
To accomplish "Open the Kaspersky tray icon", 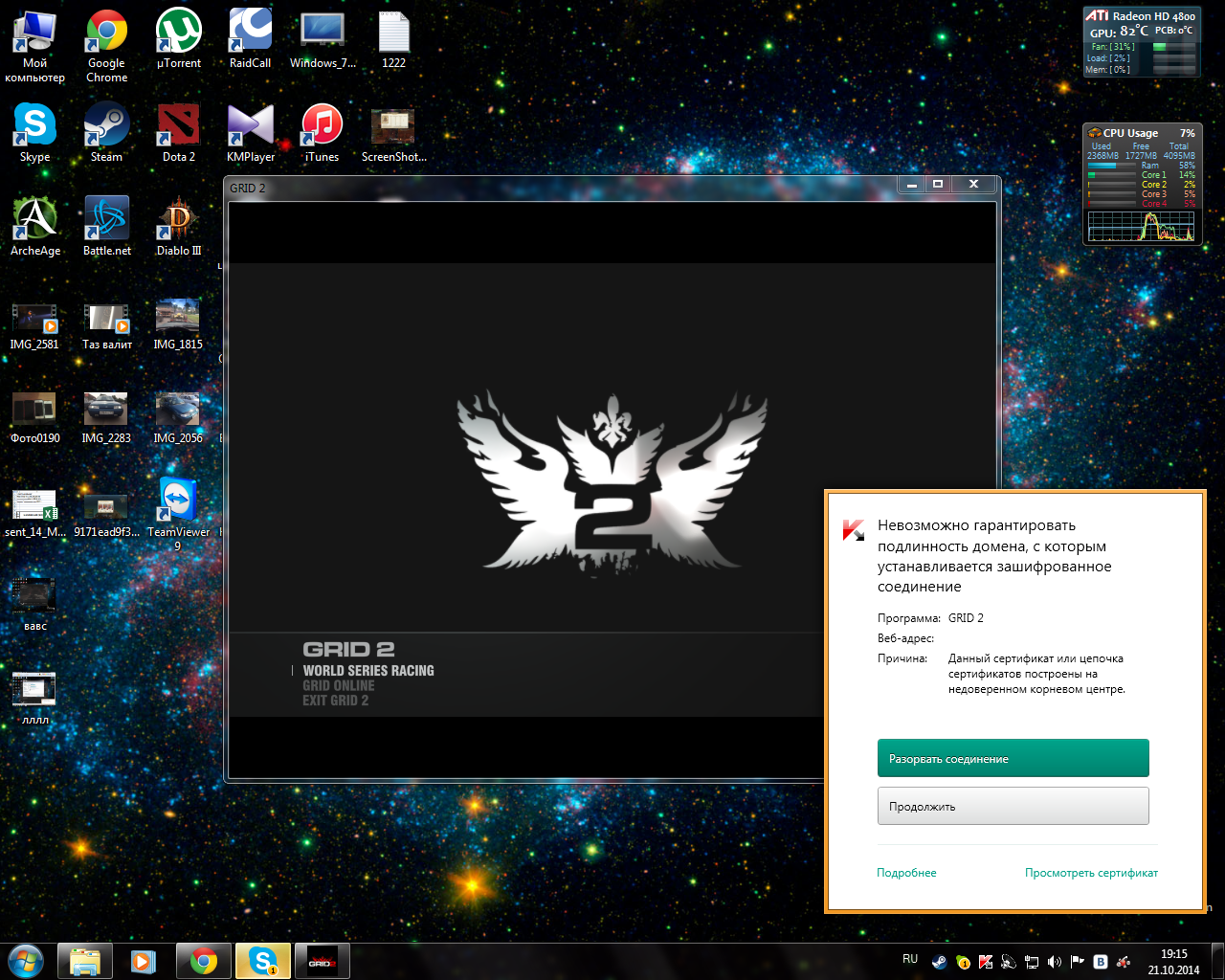I will coord(986,962).
